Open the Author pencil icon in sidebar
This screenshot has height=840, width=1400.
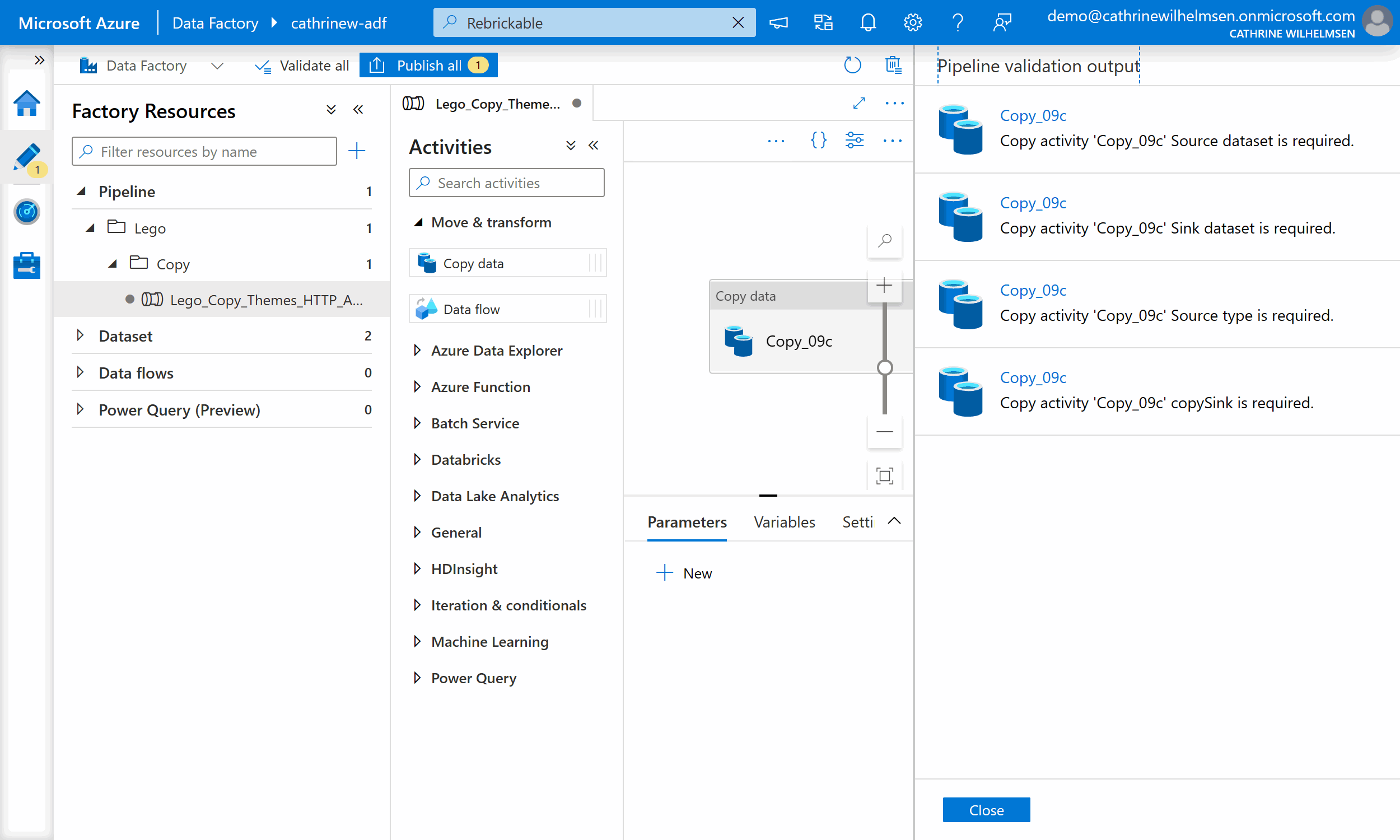26,157
